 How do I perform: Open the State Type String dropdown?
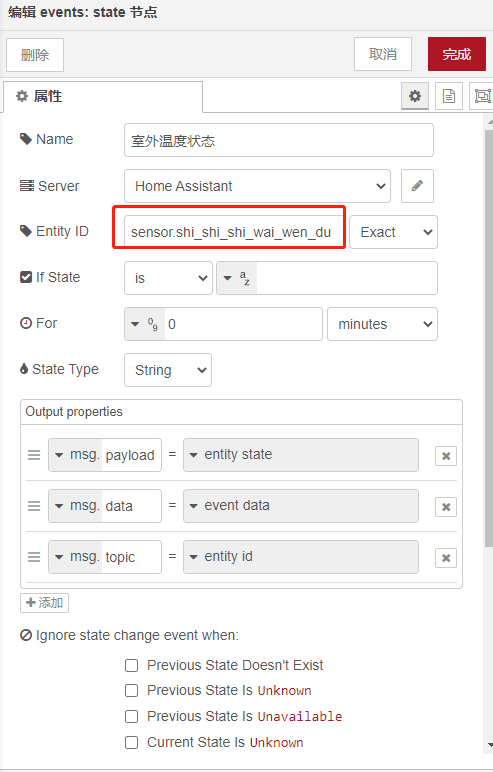coord(168,370)
